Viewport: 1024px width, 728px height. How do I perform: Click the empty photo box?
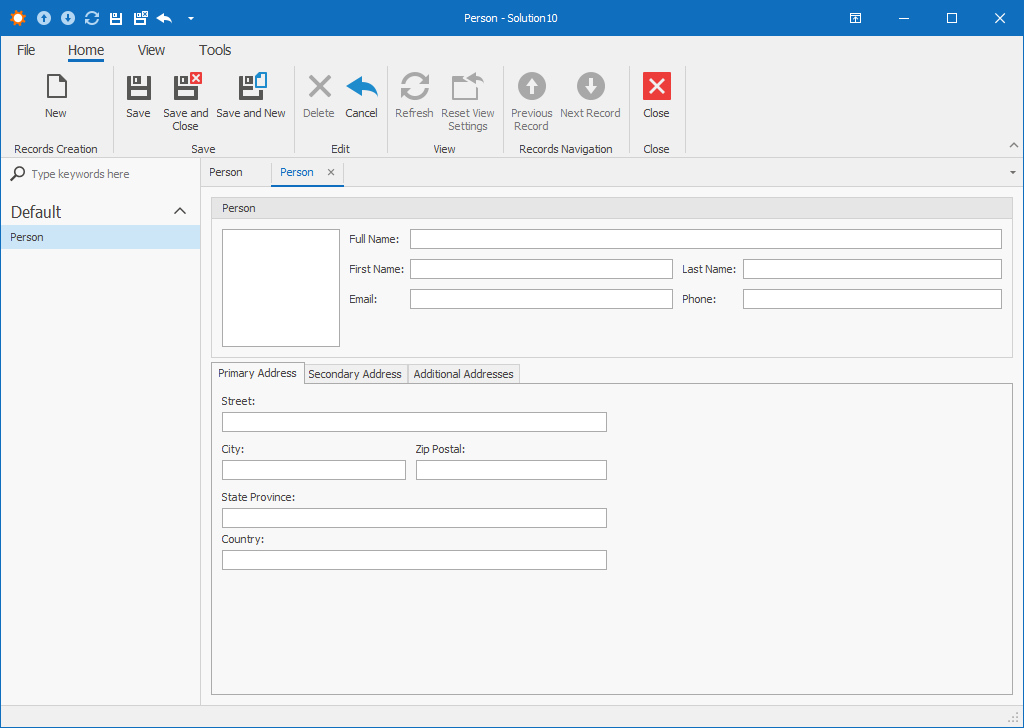(x=281, y=288)
